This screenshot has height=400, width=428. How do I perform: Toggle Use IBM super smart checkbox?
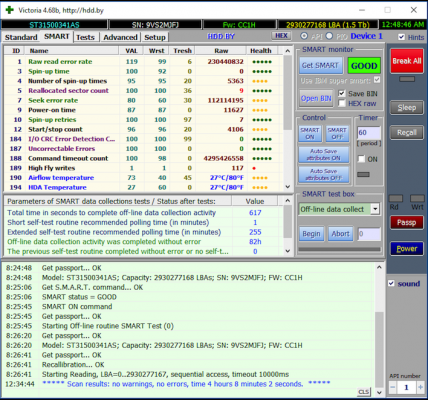click(377, 80)
